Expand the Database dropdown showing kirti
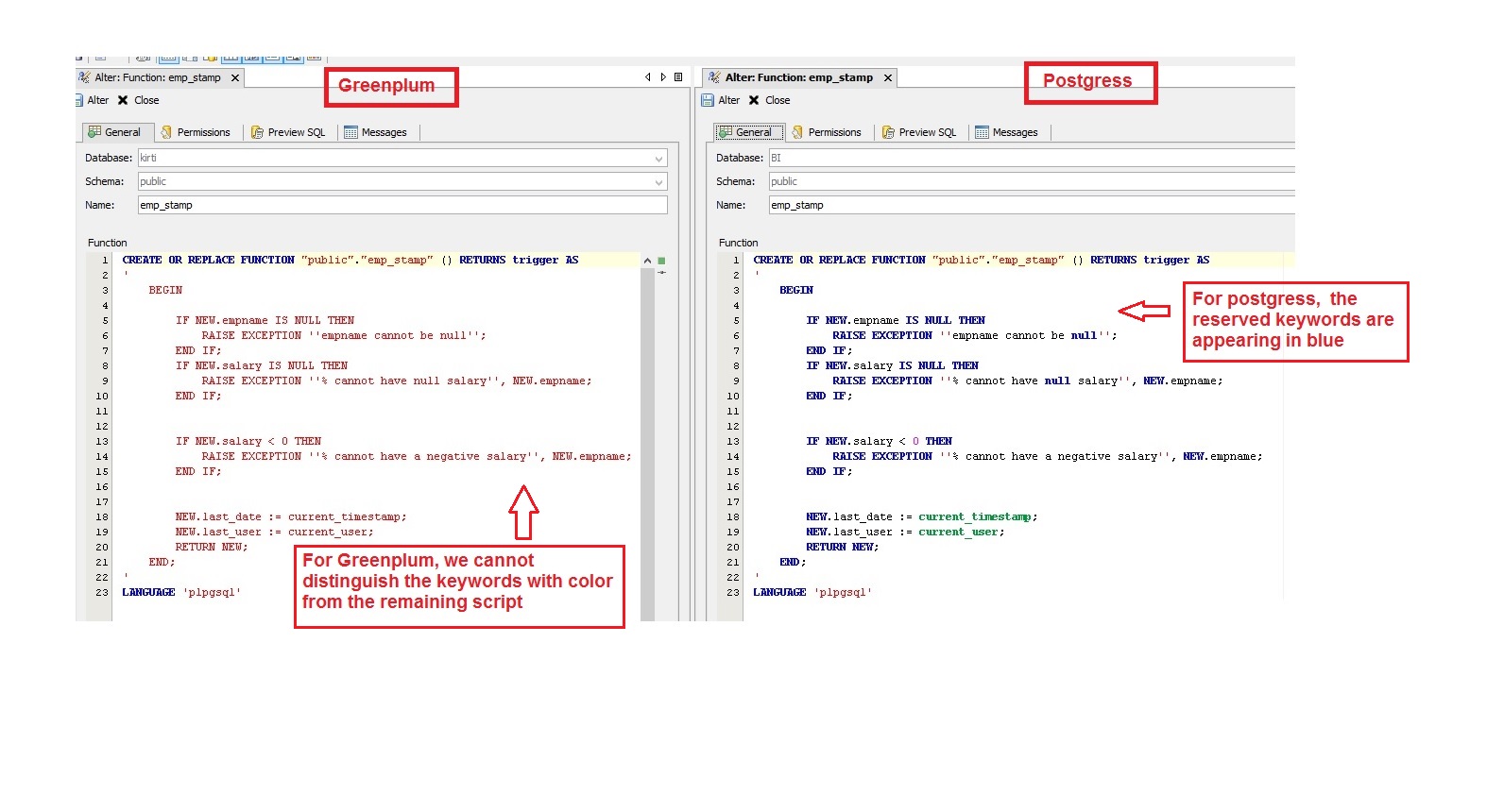1504x812 pixels. point(658,158)
